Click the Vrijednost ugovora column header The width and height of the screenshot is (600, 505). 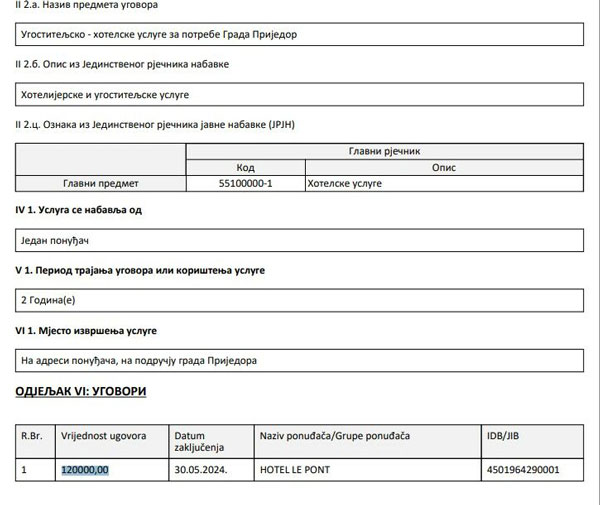[x=104, y=437]
